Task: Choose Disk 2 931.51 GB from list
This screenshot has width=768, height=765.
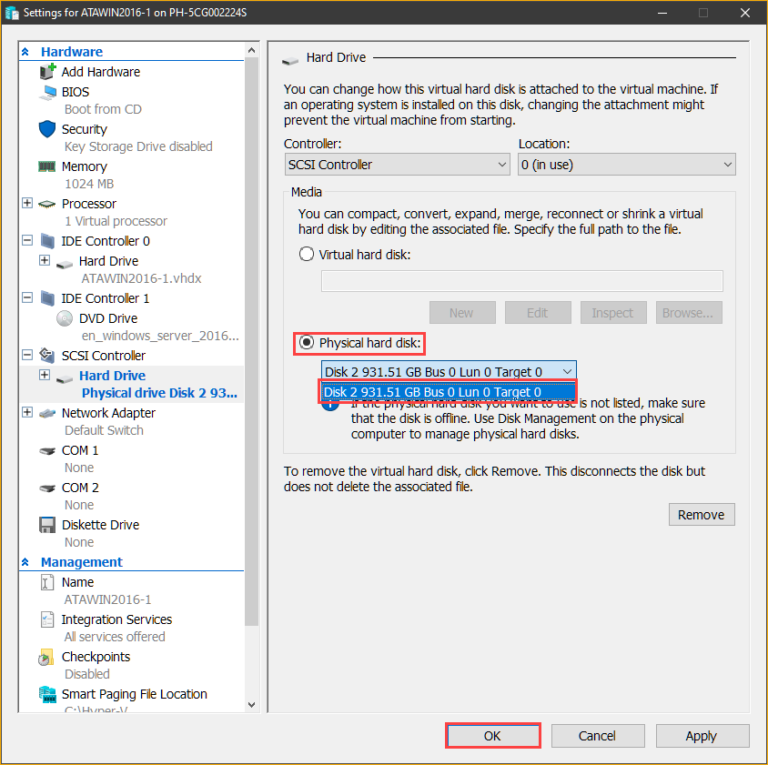Action: [447, 392]
